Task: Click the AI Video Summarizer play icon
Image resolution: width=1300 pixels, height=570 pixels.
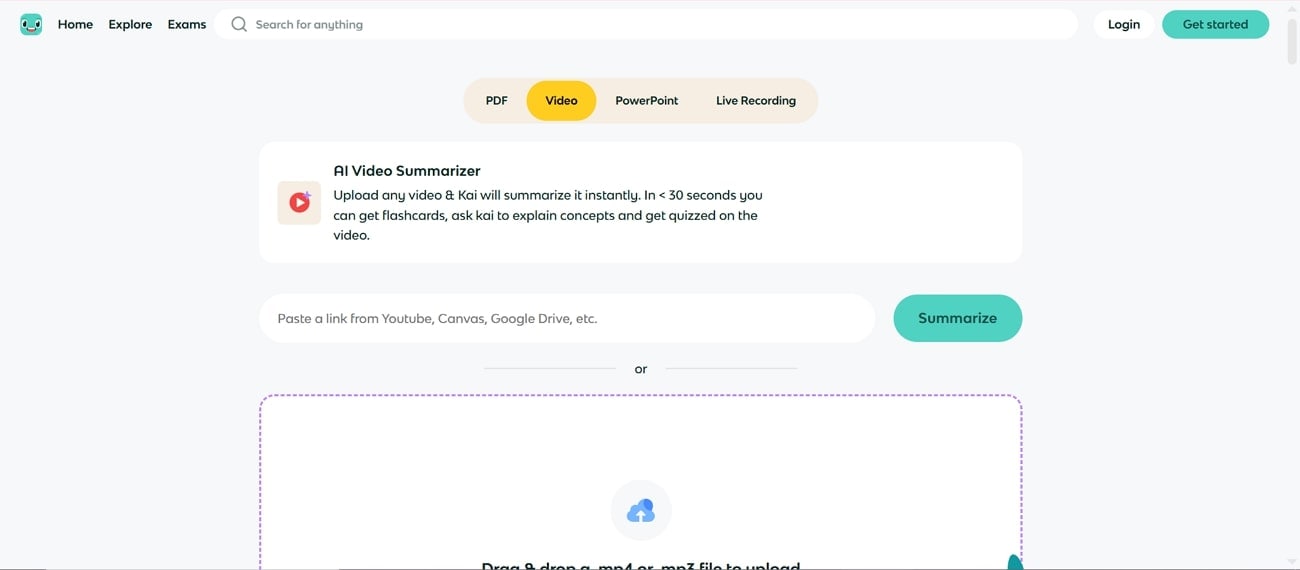Action: [299, 203]
